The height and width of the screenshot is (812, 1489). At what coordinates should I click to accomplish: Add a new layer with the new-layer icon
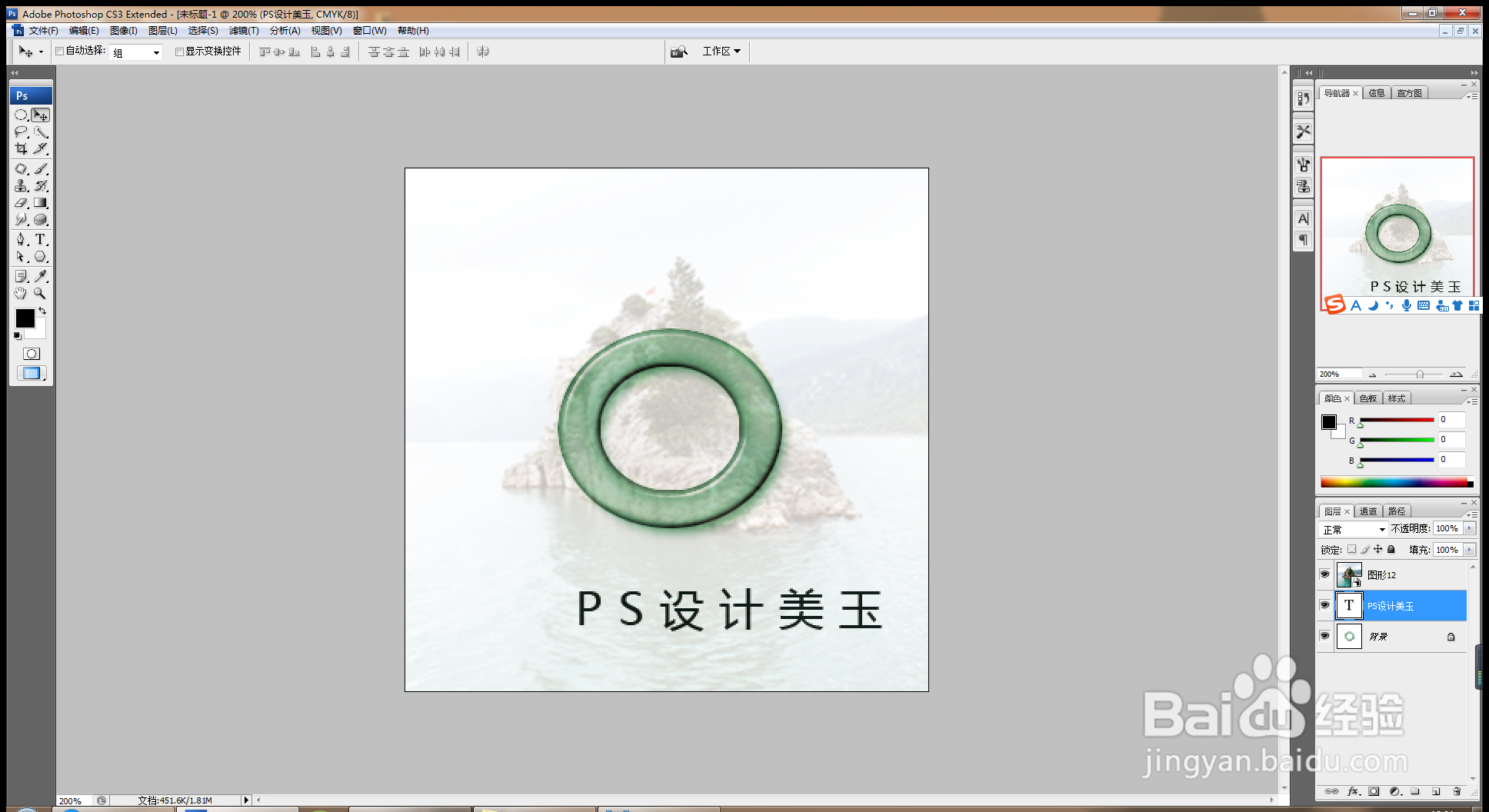1437,791
